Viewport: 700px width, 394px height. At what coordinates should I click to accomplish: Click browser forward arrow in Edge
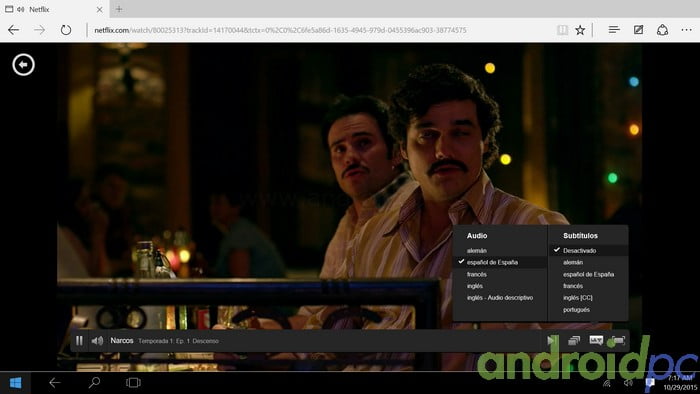coord(40,30)
